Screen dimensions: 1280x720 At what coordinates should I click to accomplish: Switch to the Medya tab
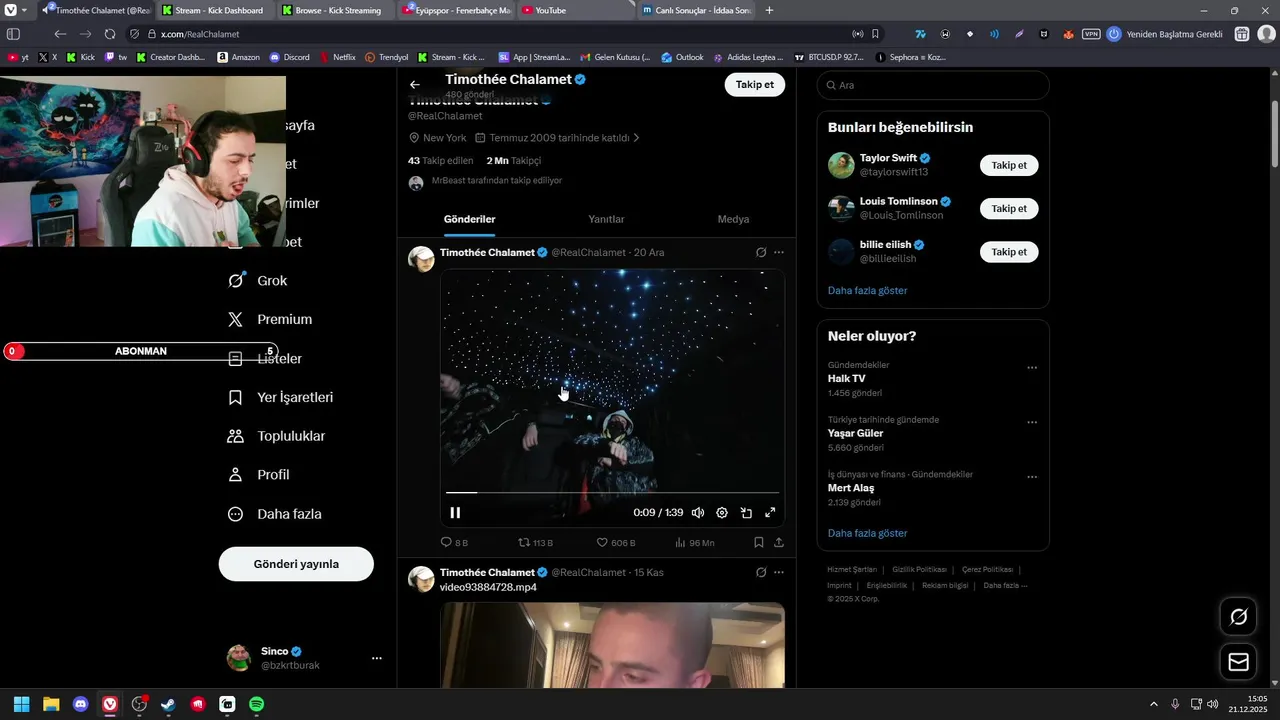click(x=733, y=219)
